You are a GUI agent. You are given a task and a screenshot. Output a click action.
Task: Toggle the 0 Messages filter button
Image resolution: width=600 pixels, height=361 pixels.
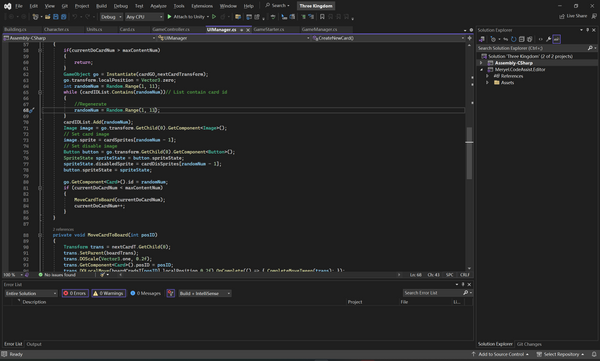coord(145,294)
